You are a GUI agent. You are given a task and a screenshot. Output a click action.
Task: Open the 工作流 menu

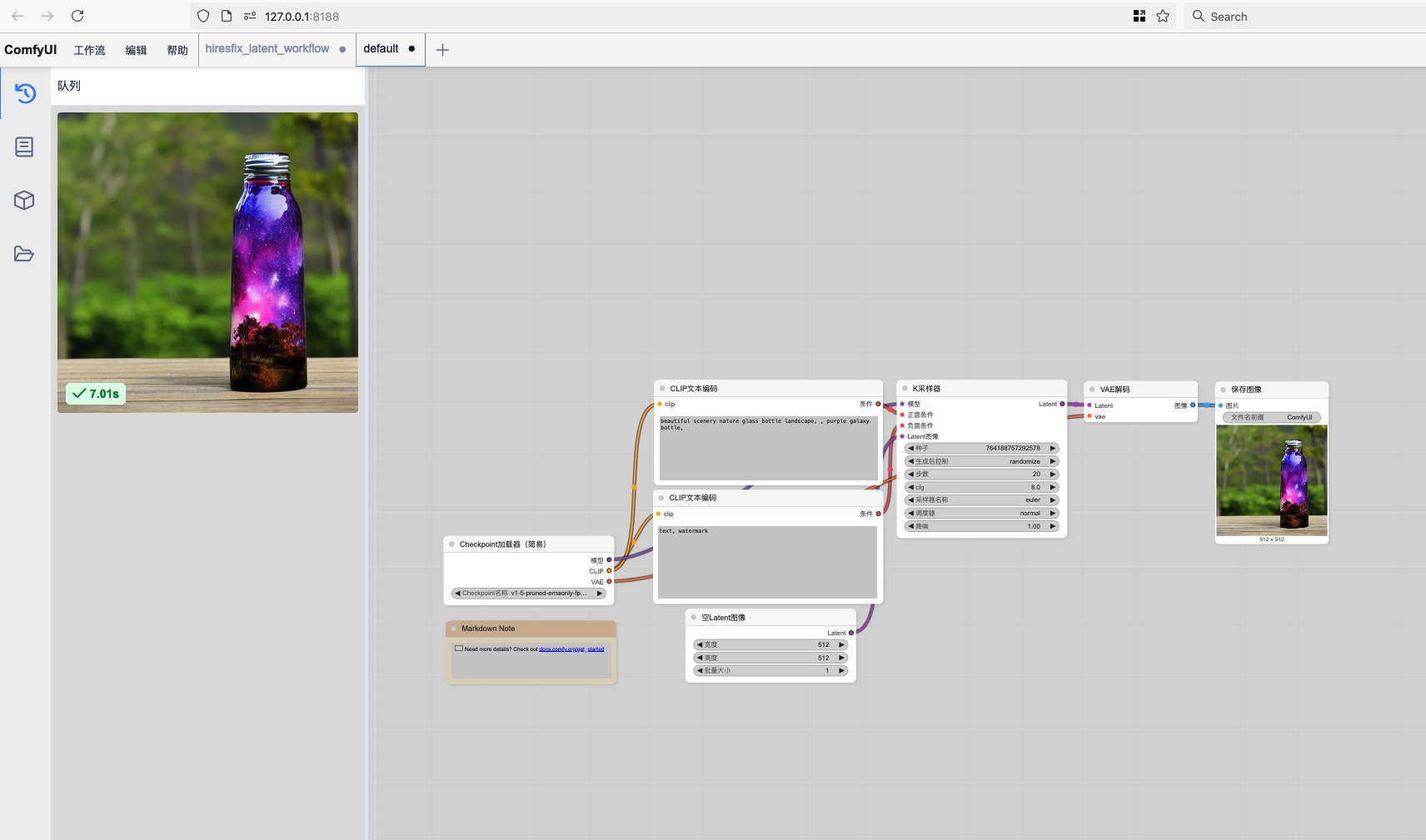[x=89, y=50]
